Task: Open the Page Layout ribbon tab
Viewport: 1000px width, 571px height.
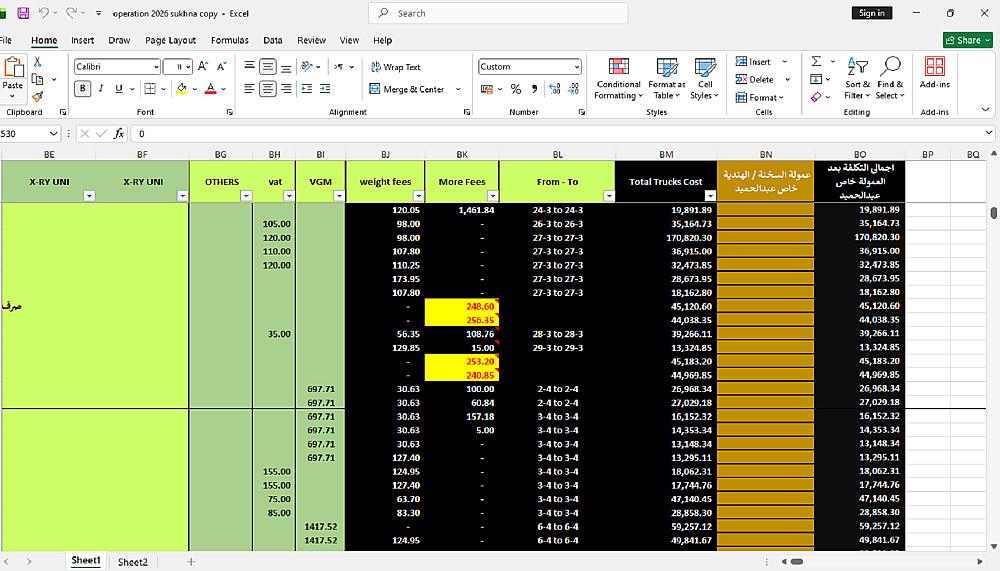Action: click(x=170, y=41)
